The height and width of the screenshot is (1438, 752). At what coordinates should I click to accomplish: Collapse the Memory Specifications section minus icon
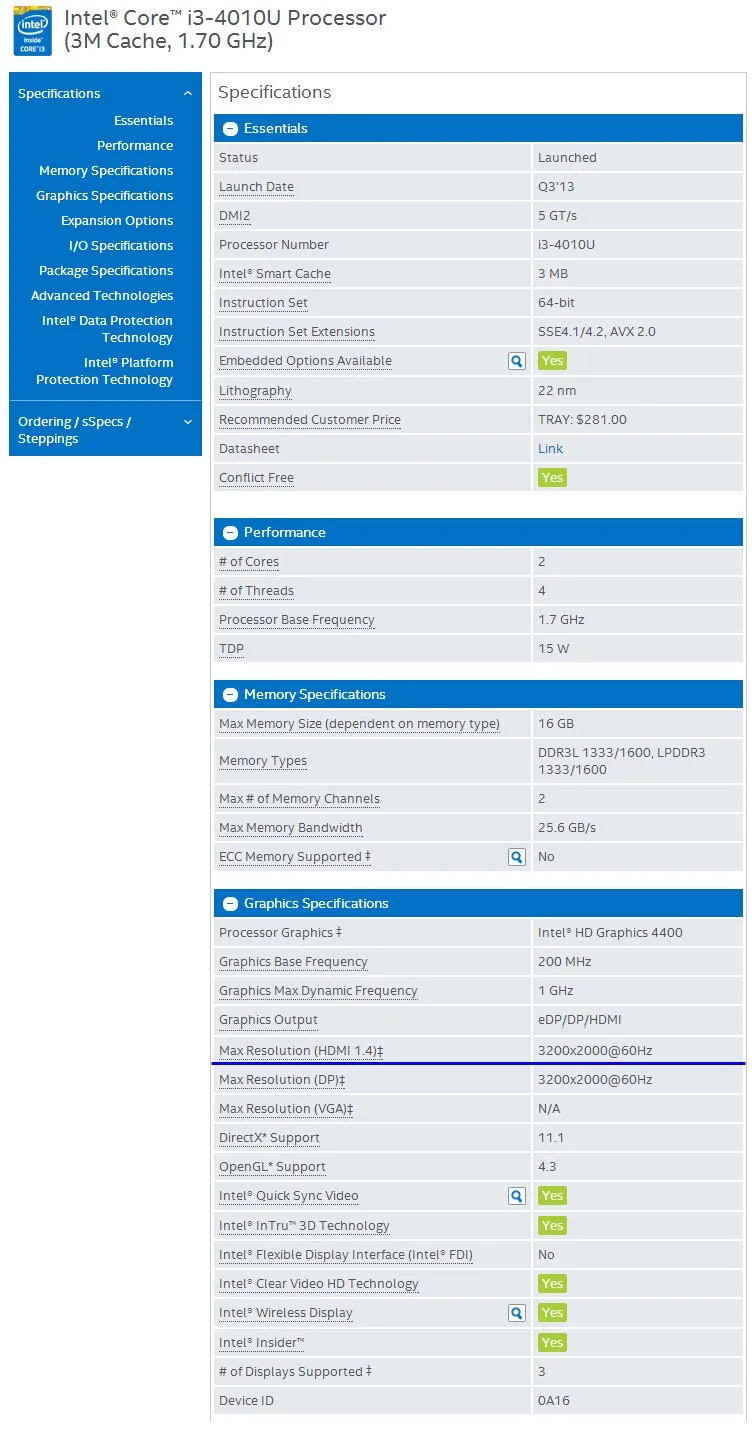[230, 695]
